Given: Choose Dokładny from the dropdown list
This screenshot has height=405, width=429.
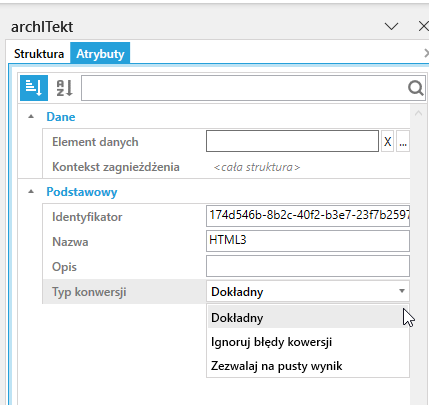Looking at the screenshot, I should tap(308, 318).
